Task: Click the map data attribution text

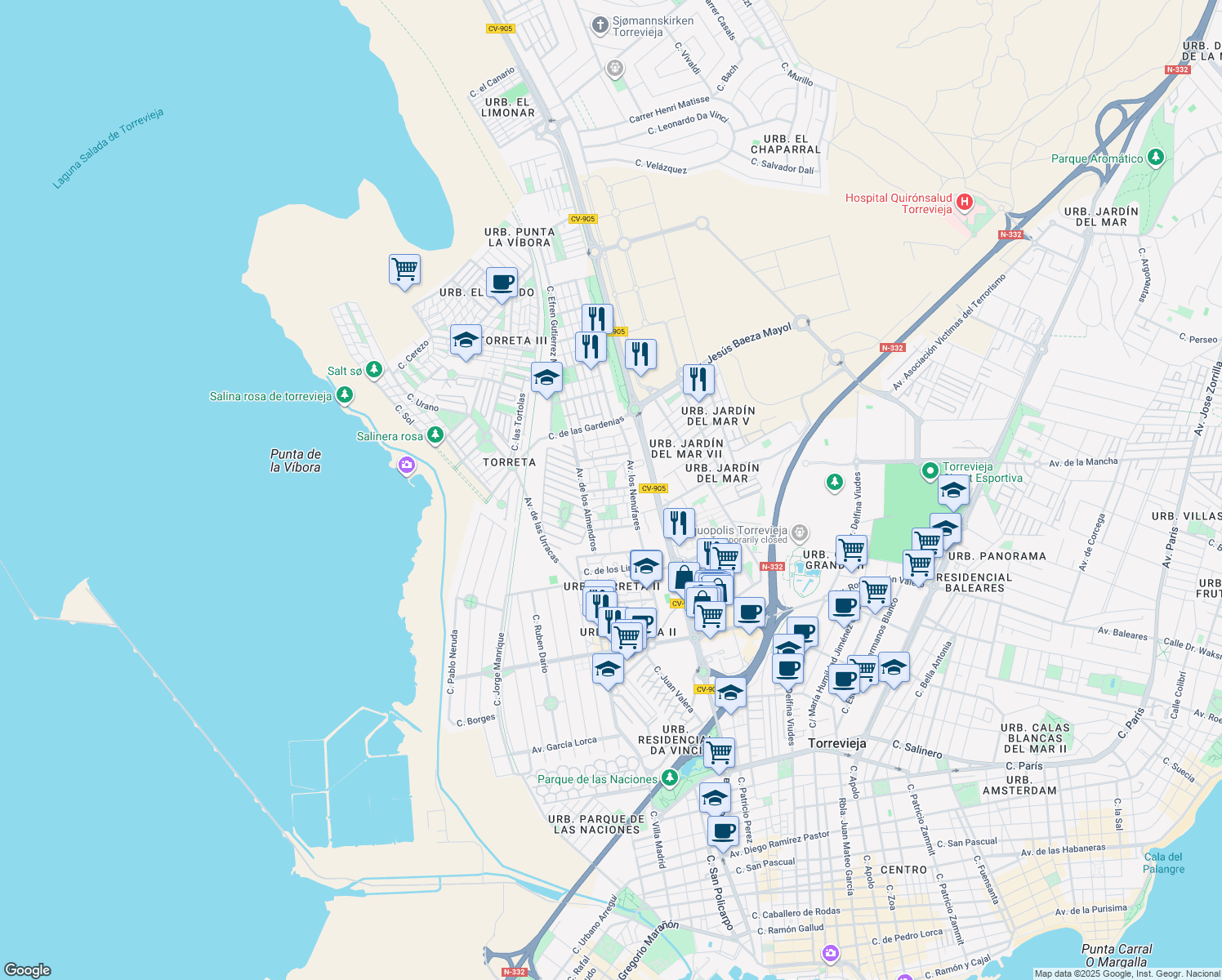Action: coord(1127,973)
